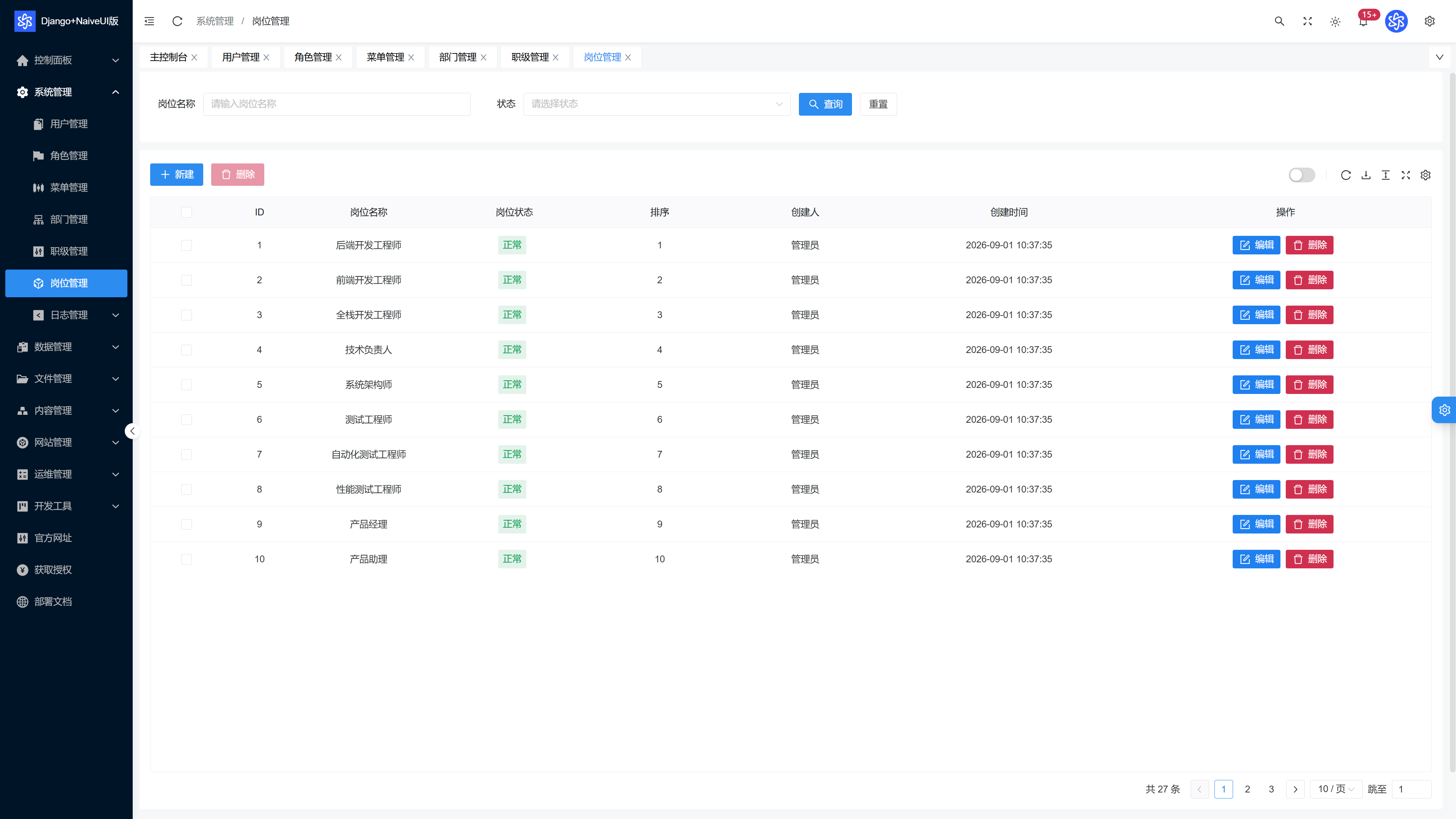Expand 日志管理 submenu
Image resolution: width=1456 pixels, height=819 pixels.
(x=66, y=315)
